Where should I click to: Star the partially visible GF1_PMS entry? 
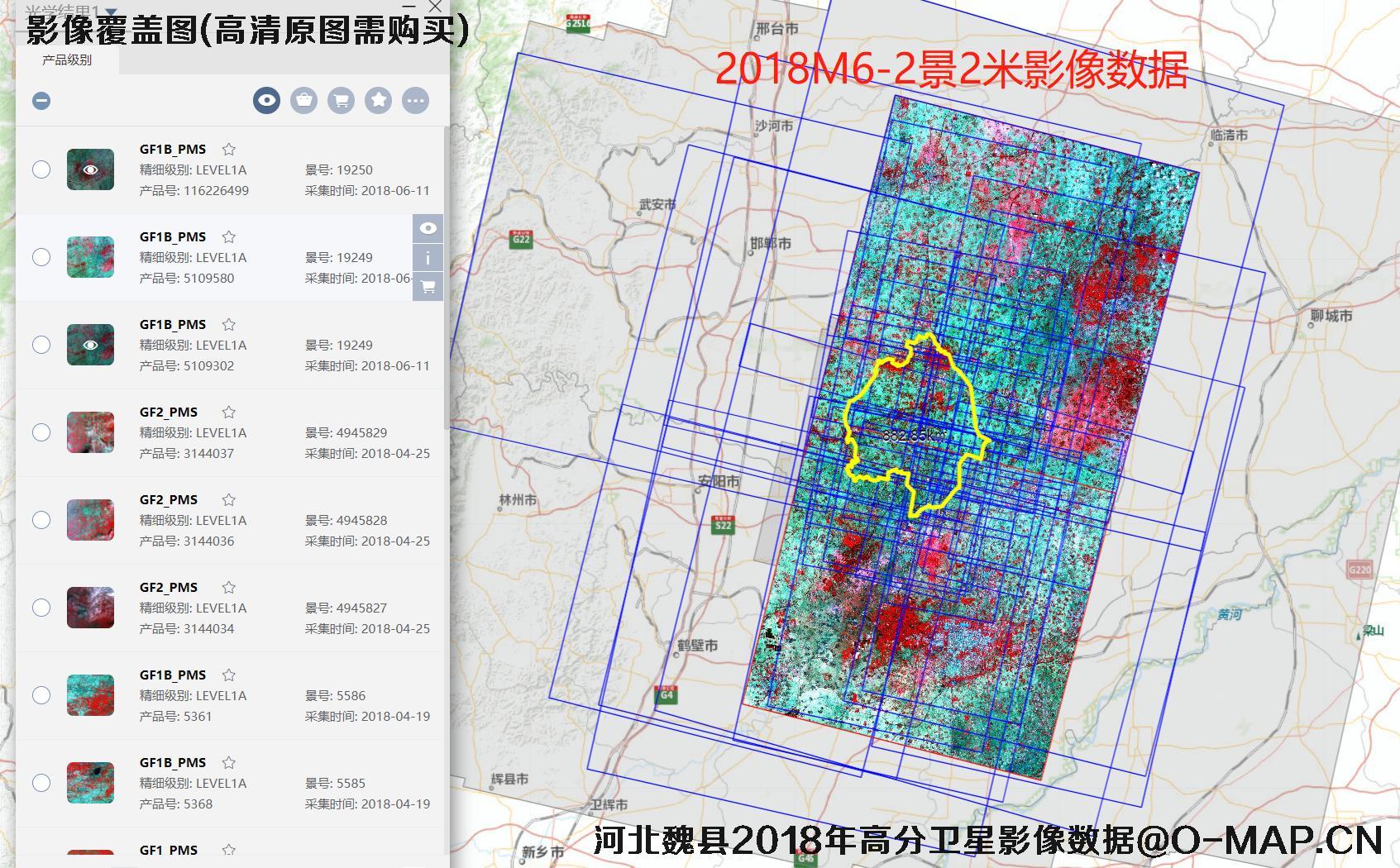point(229,850)
